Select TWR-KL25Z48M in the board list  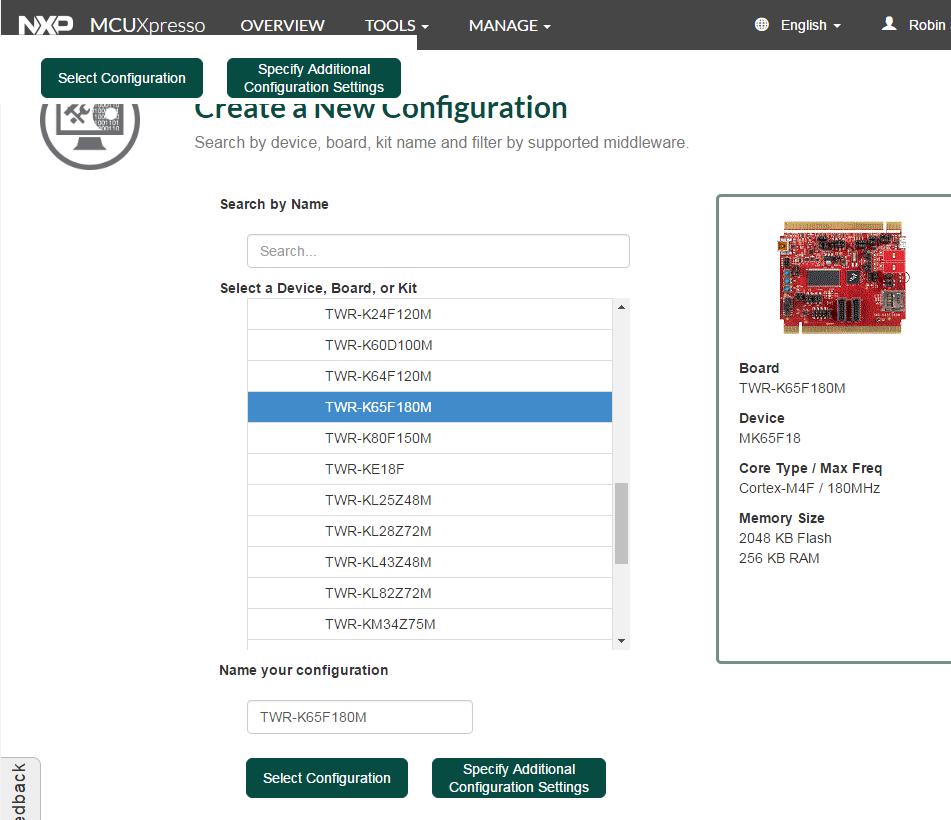(429, 500)
